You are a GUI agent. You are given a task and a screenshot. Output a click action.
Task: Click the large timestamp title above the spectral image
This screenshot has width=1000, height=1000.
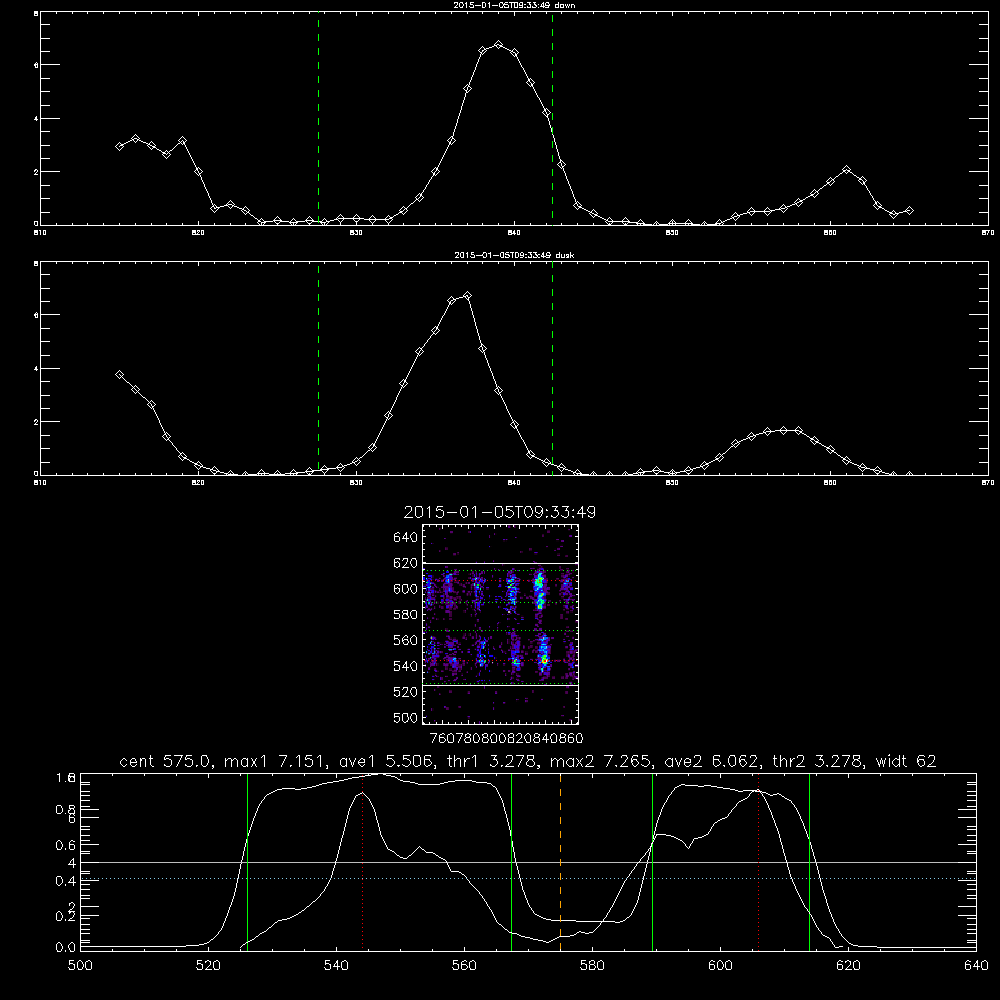tap(499, 512)
